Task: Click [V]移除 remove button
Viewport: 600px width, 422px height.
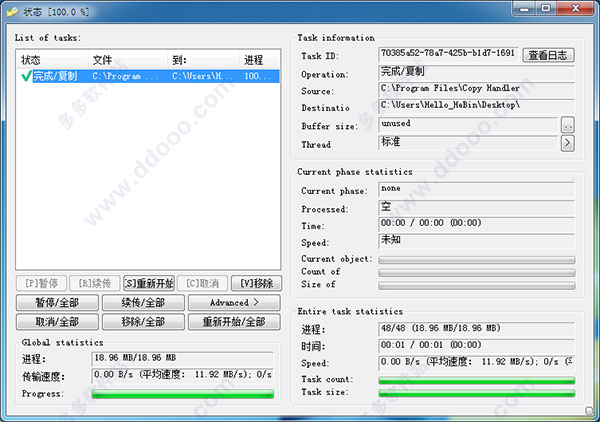Action: 256,283
